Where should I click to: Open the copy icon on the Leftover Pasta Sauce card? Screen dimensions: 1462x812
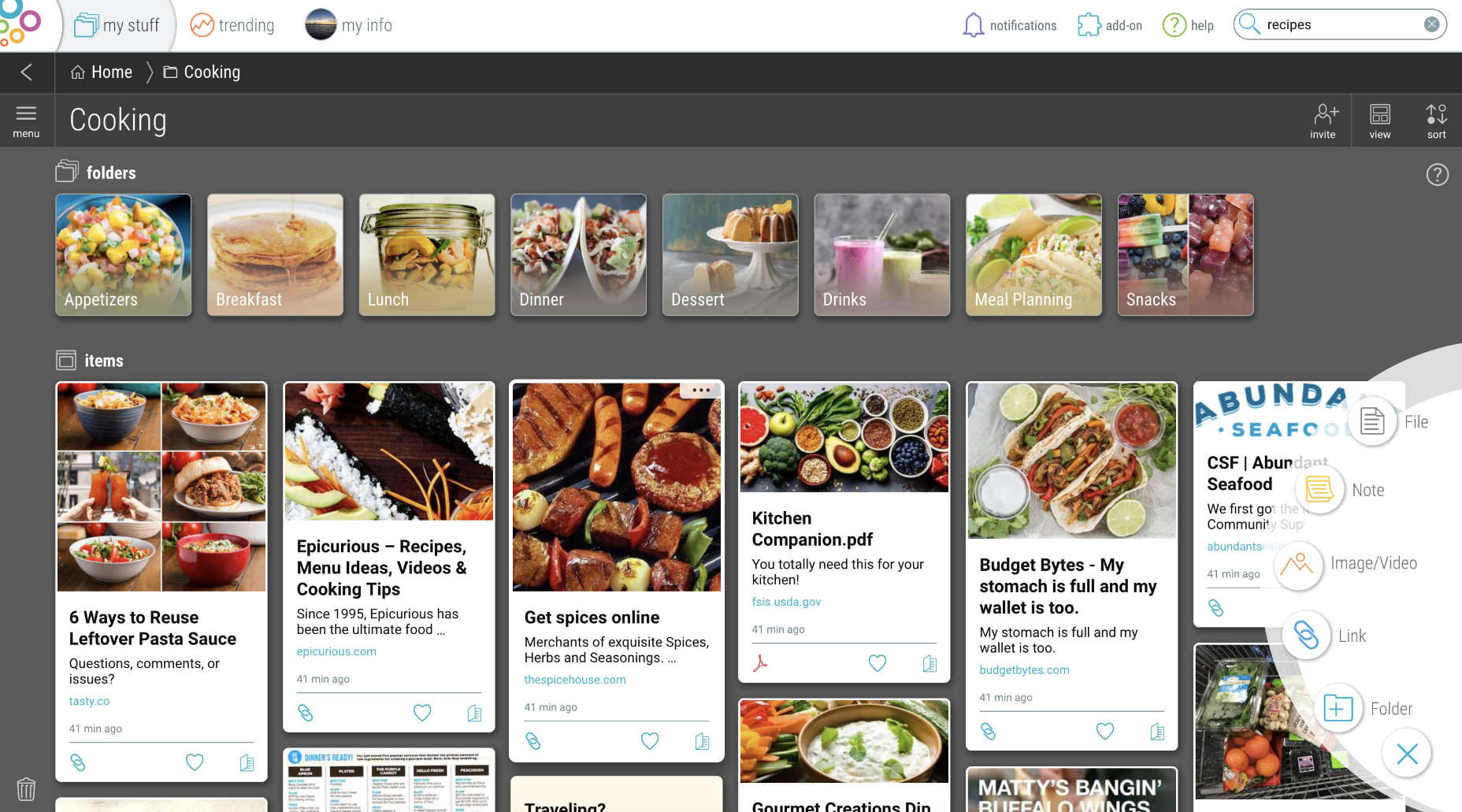point(247,762)
